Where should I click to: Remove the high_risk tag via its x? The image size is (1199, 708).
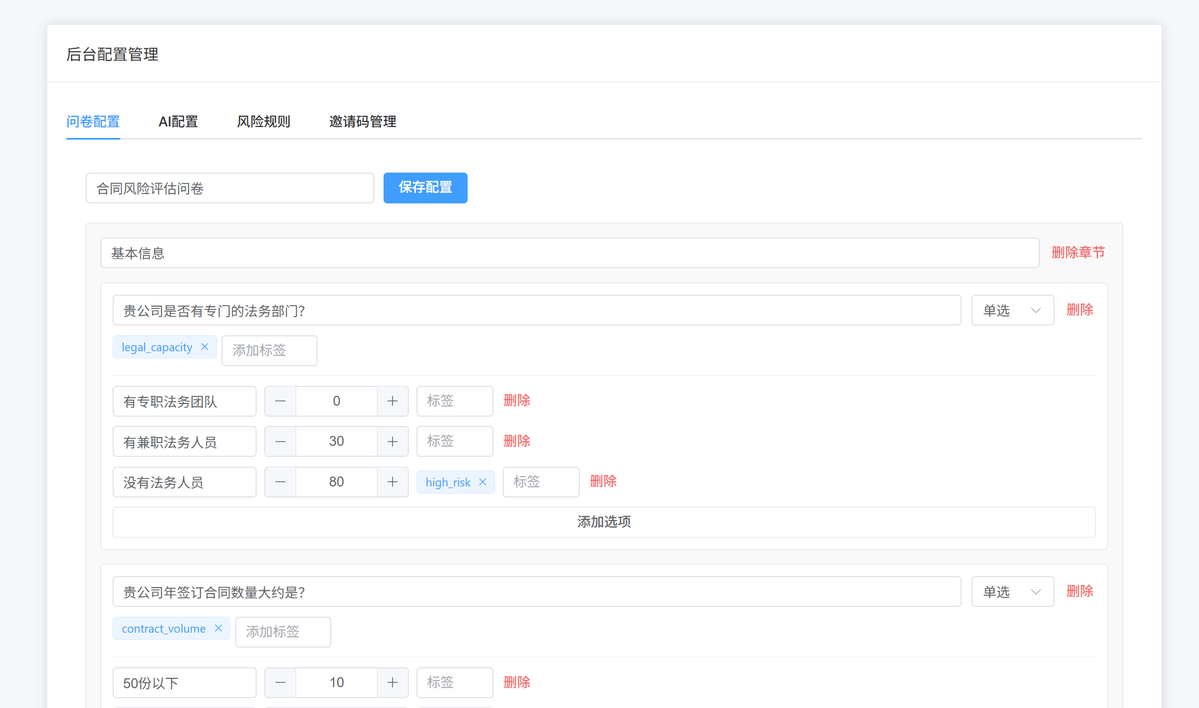pos(483,482)
